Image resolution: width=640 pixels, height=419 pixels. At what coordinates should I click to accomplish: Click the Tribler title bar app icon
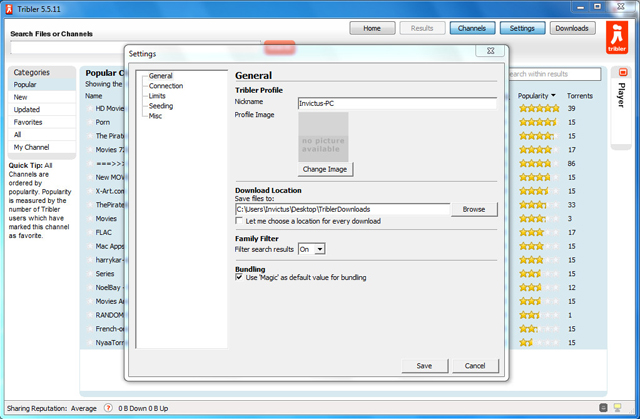click(10, 8)
